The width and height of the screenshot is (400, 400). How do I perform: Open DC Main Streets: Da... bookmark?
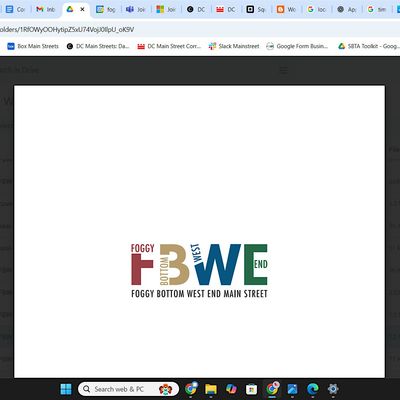pyautogui.click(x=98, y=46)
